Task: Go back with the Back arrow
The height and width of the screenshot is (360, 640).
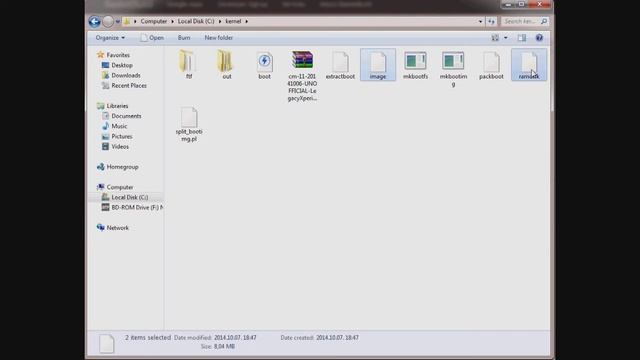Action: coord(94,21)
